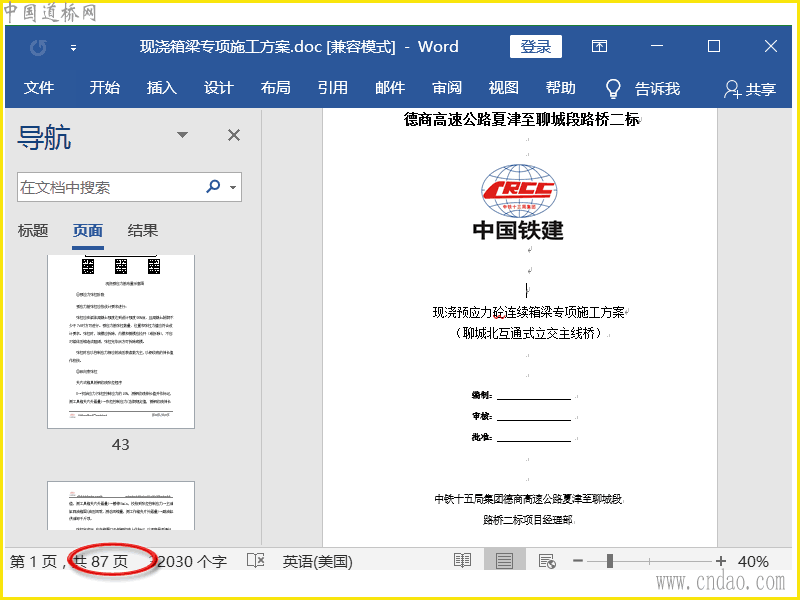Click the heading 德商高速公路夏津至聊城段路桥二标
Image resolution: width=800 pixels, height=600 pixels.
tap(521, 120)
